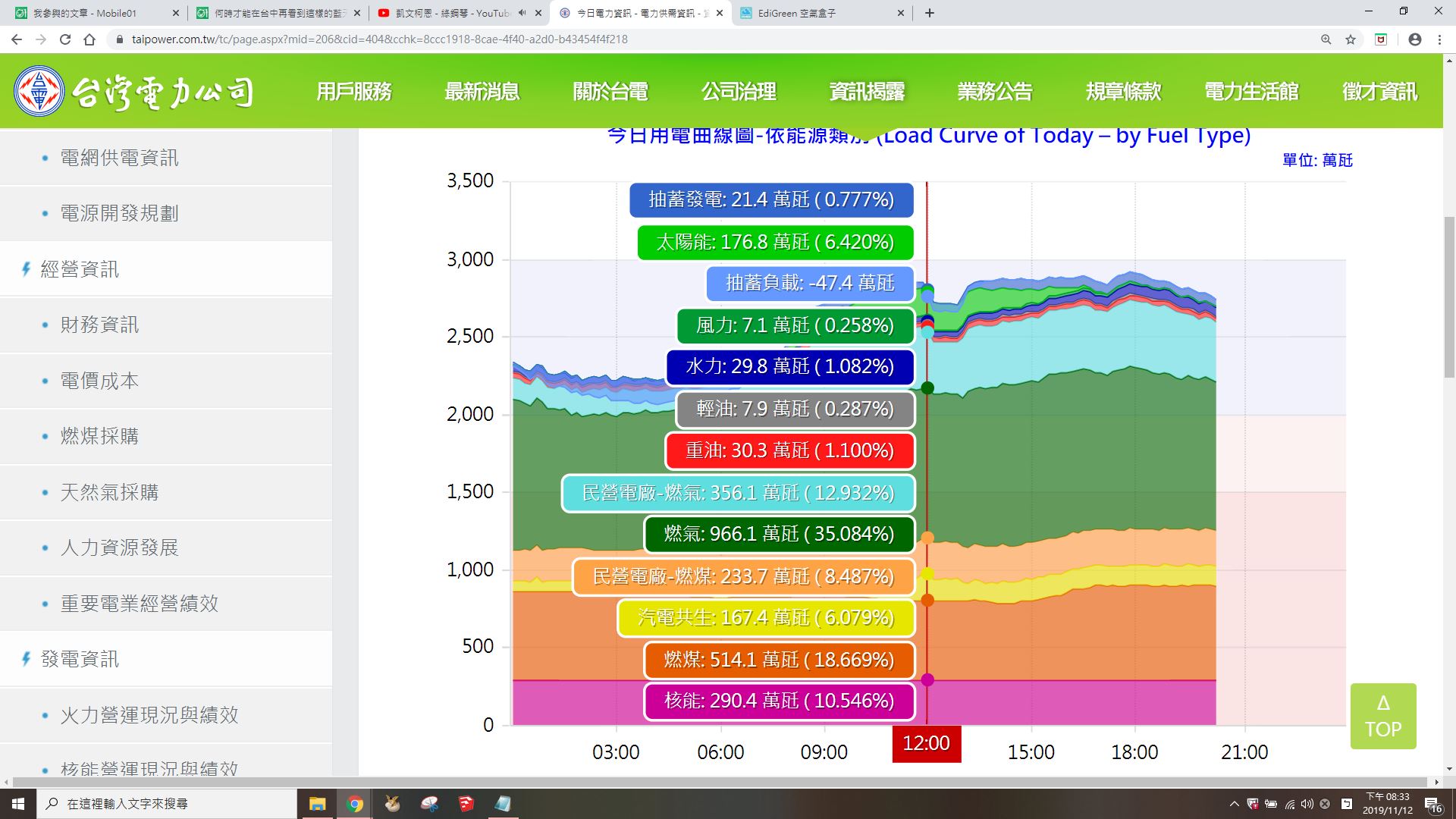Open 關於台電 navigation menu

pyautogui.click(x=610, y=92)
